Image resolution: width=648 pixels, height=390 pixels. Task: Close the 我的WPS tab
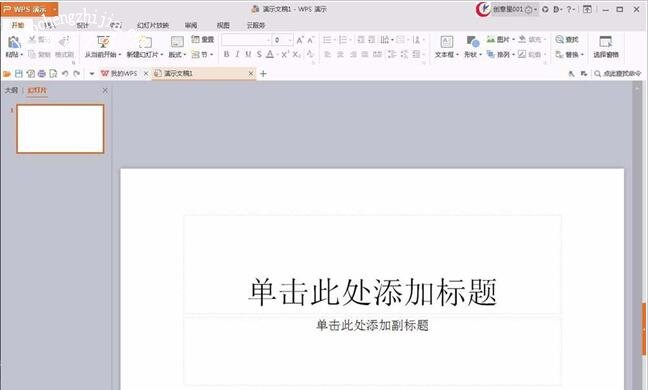(145, 74)
